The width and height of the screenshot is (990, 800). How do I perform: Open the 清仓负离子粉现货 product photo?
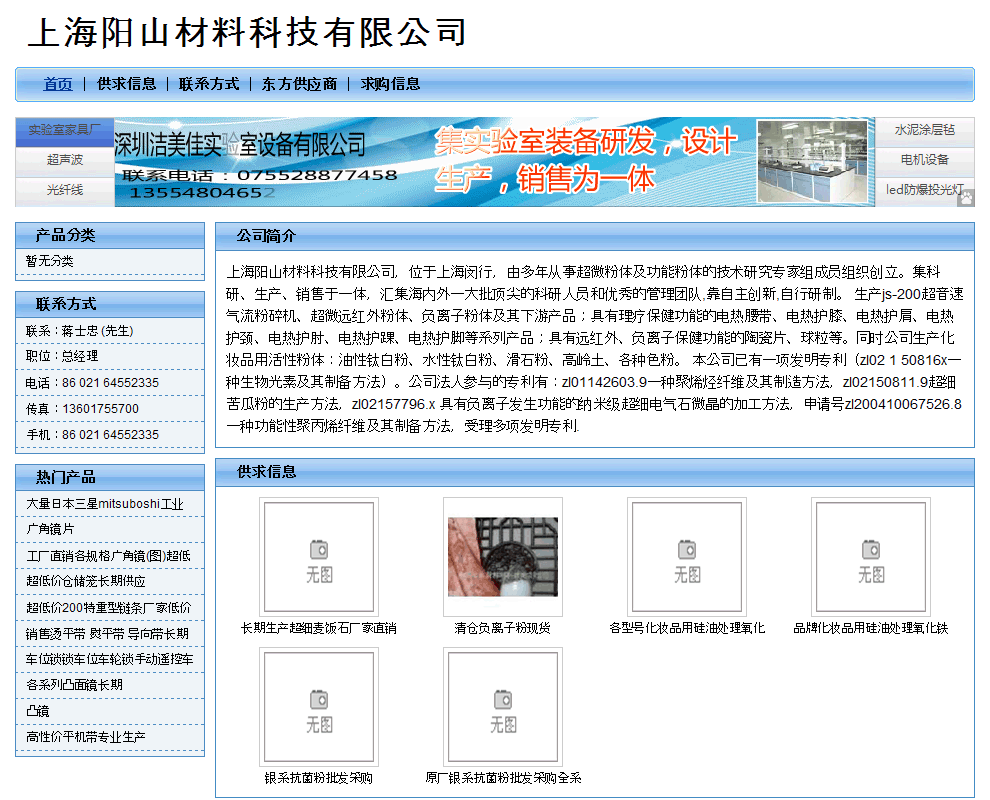[x=503, y=557]
